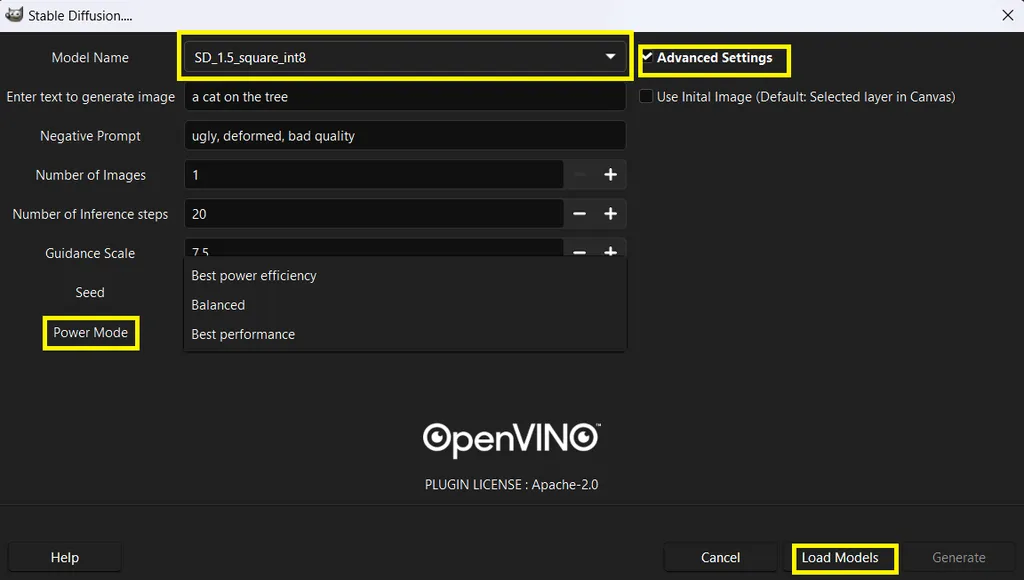Cancel the Stable Diffusion dialog
Image resolution: width=1024 pixels, height=580 pixels.
[720, 557]
